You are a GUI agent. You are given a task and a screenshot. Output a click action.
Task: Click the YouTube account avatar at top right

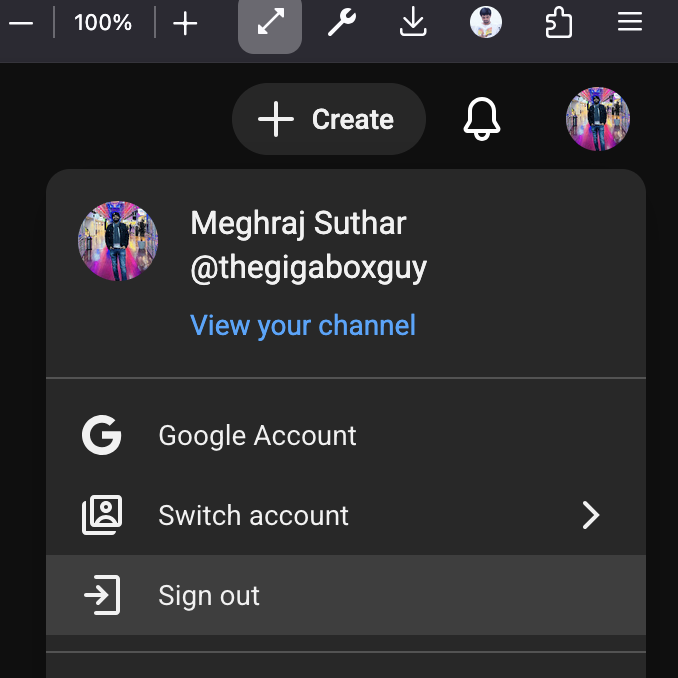pyautogui.click(x=598, y=119)
